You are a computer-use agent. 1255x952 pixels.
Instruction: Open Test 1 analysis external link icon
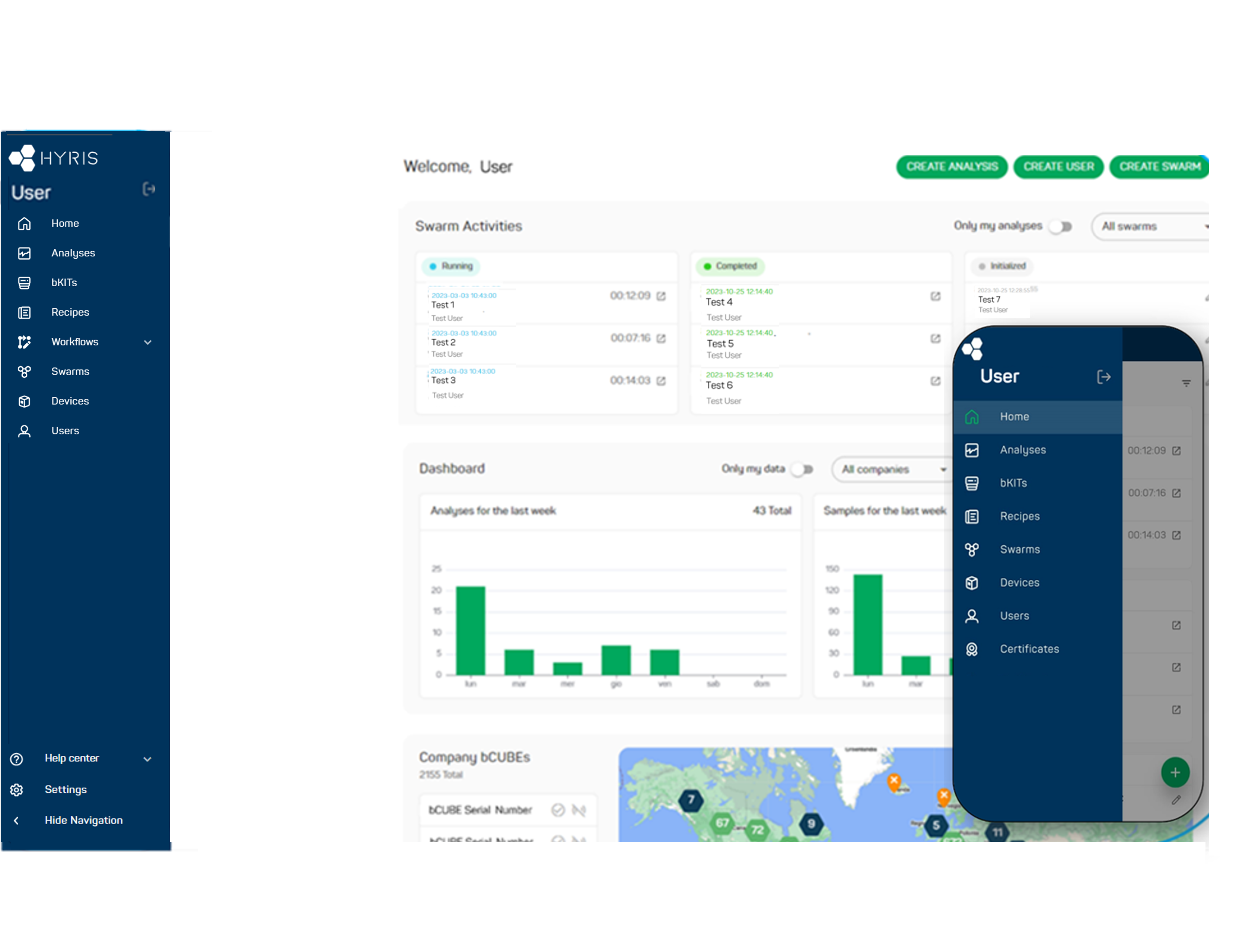point(661,296)
